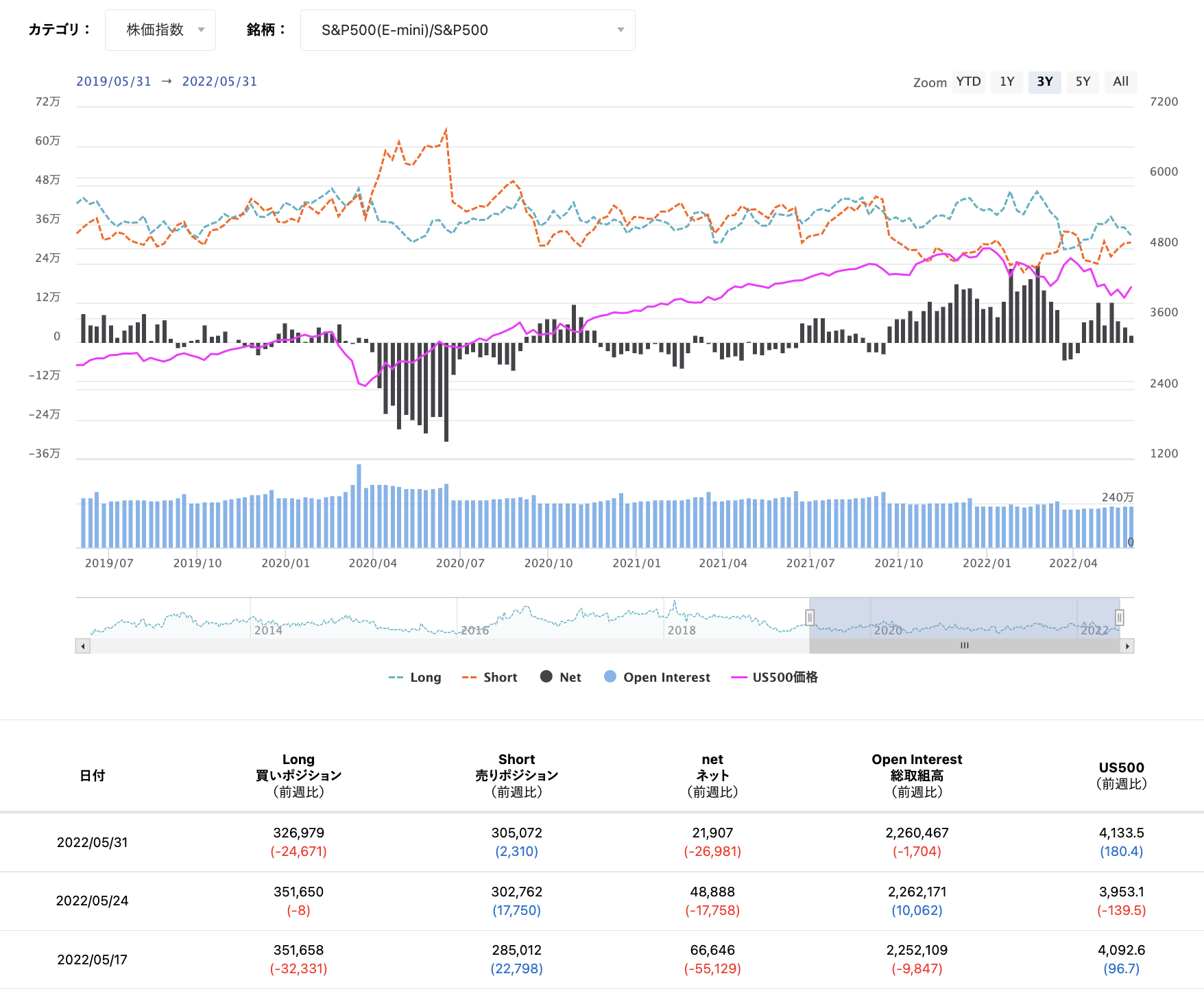Image resolution: width=1204 pixels, height=1000 pixels.
Task: Click the Short 売りポジション column header
Action: (517, 776)
